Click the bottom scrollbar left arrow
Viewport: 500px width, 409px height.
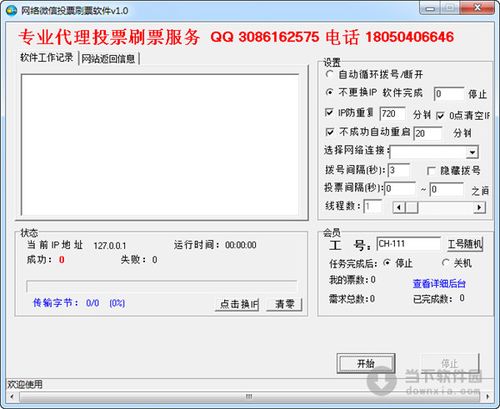coord(12,396)
